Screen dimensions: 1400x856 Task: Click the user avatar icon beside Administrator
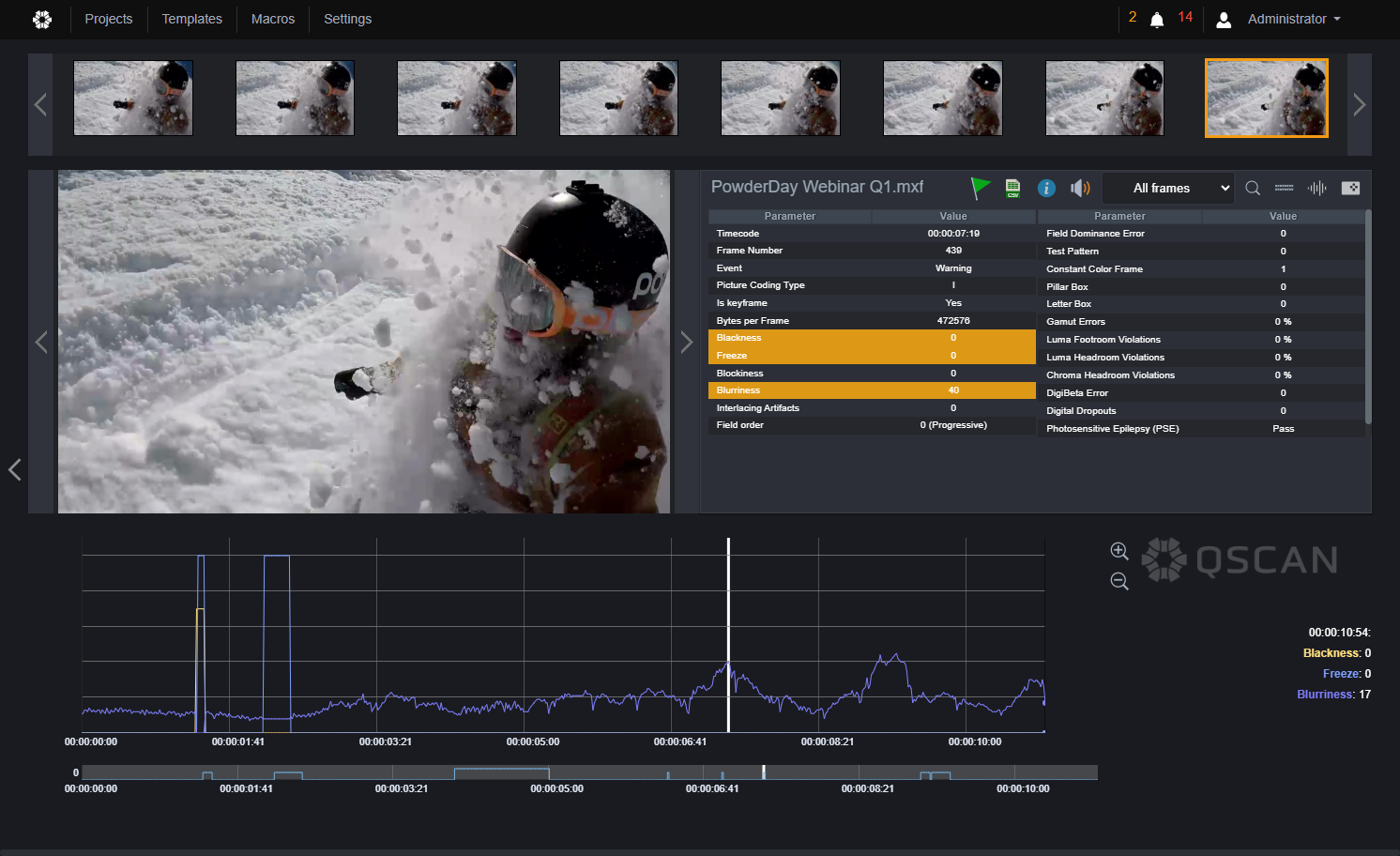(1224, 20)
